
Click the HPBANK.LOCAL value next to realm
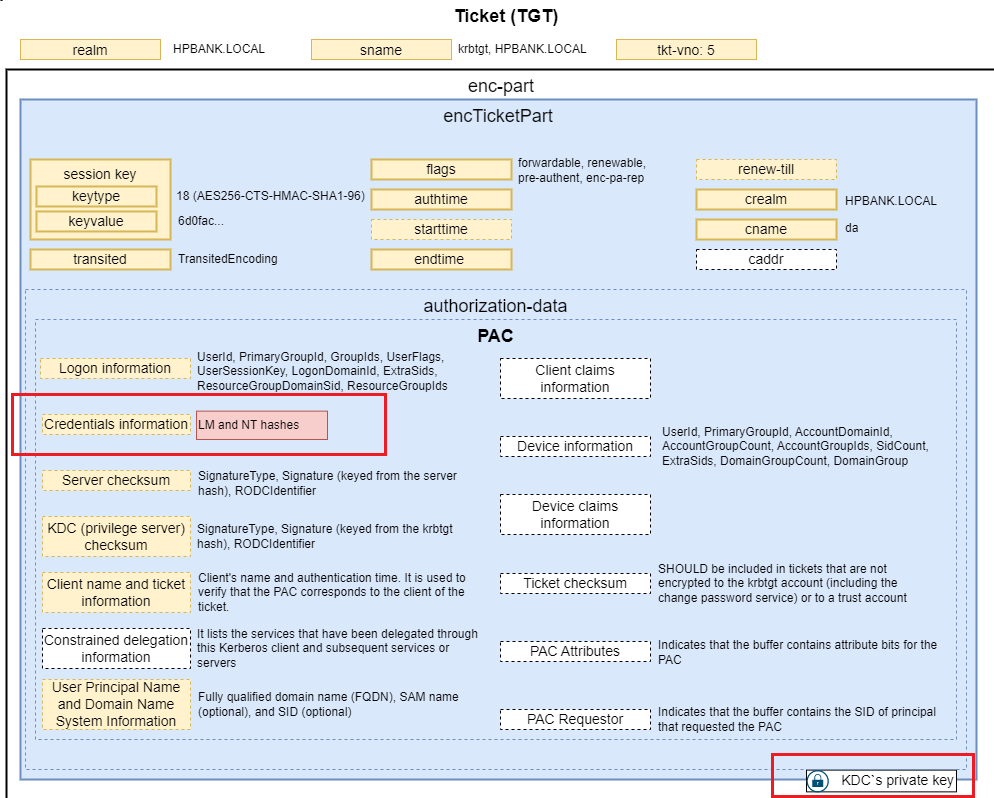pos(219,49)
